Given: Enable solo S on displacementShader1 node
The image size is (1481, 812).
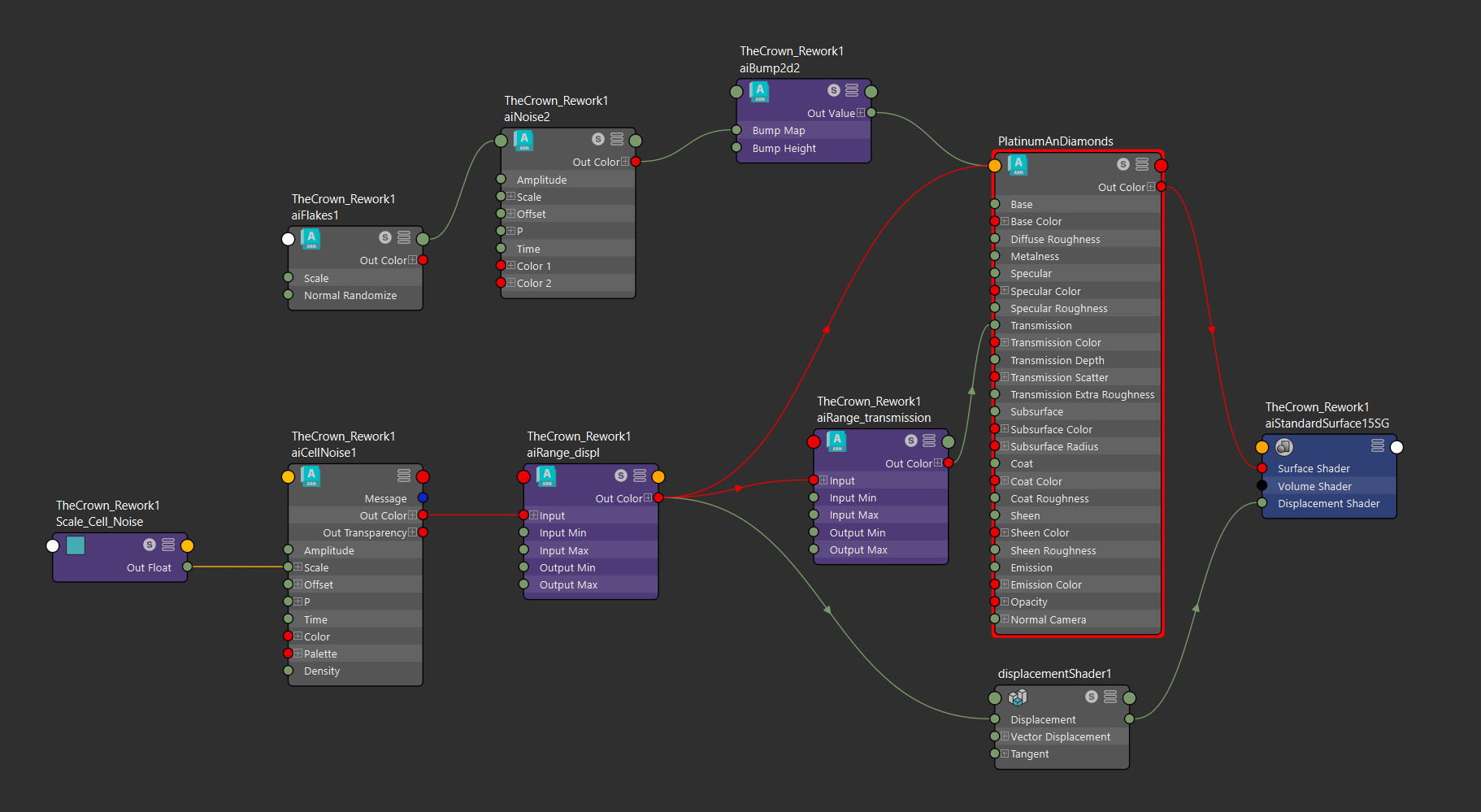Looking at the screenshot, I should [1092, 697].
